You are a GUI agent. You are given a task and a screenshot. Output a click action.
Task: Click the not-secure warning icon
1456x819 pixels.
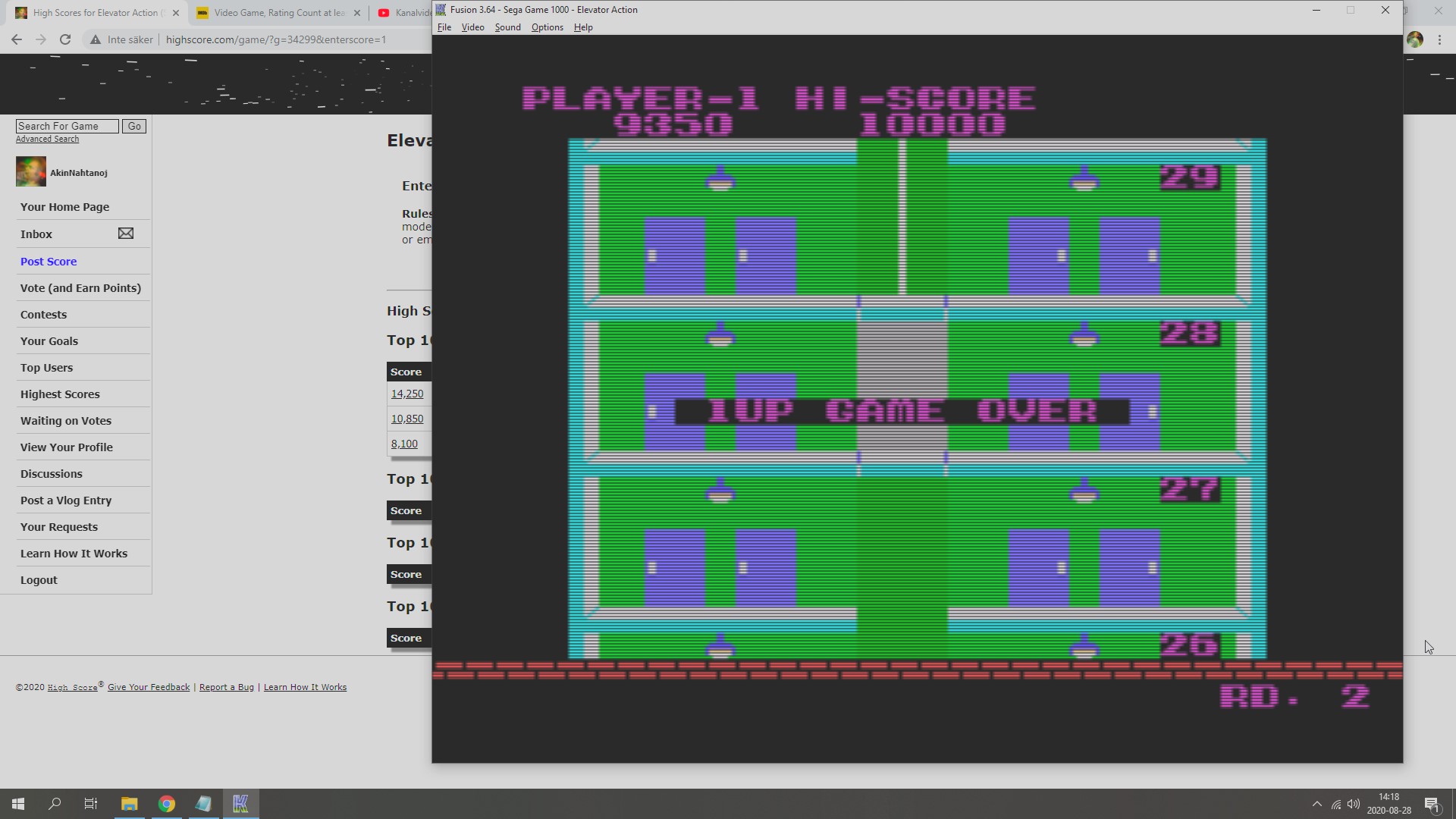tap(96, 39)
